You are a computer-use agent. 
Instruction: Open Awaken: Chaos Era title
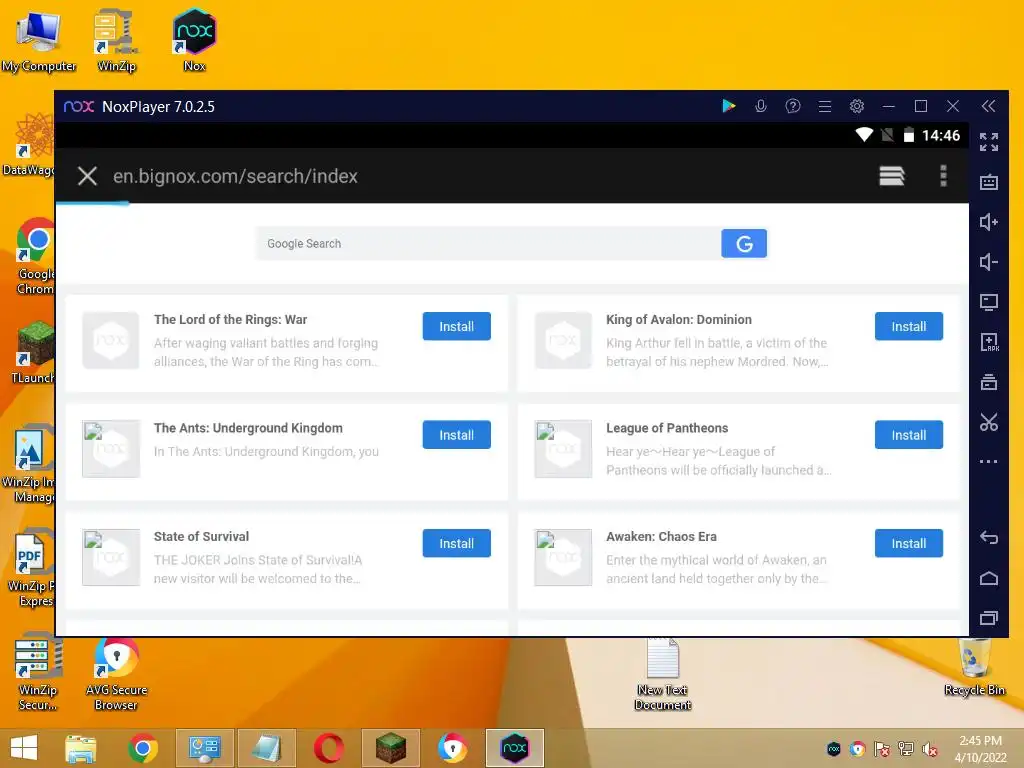[x=661, y=536]
